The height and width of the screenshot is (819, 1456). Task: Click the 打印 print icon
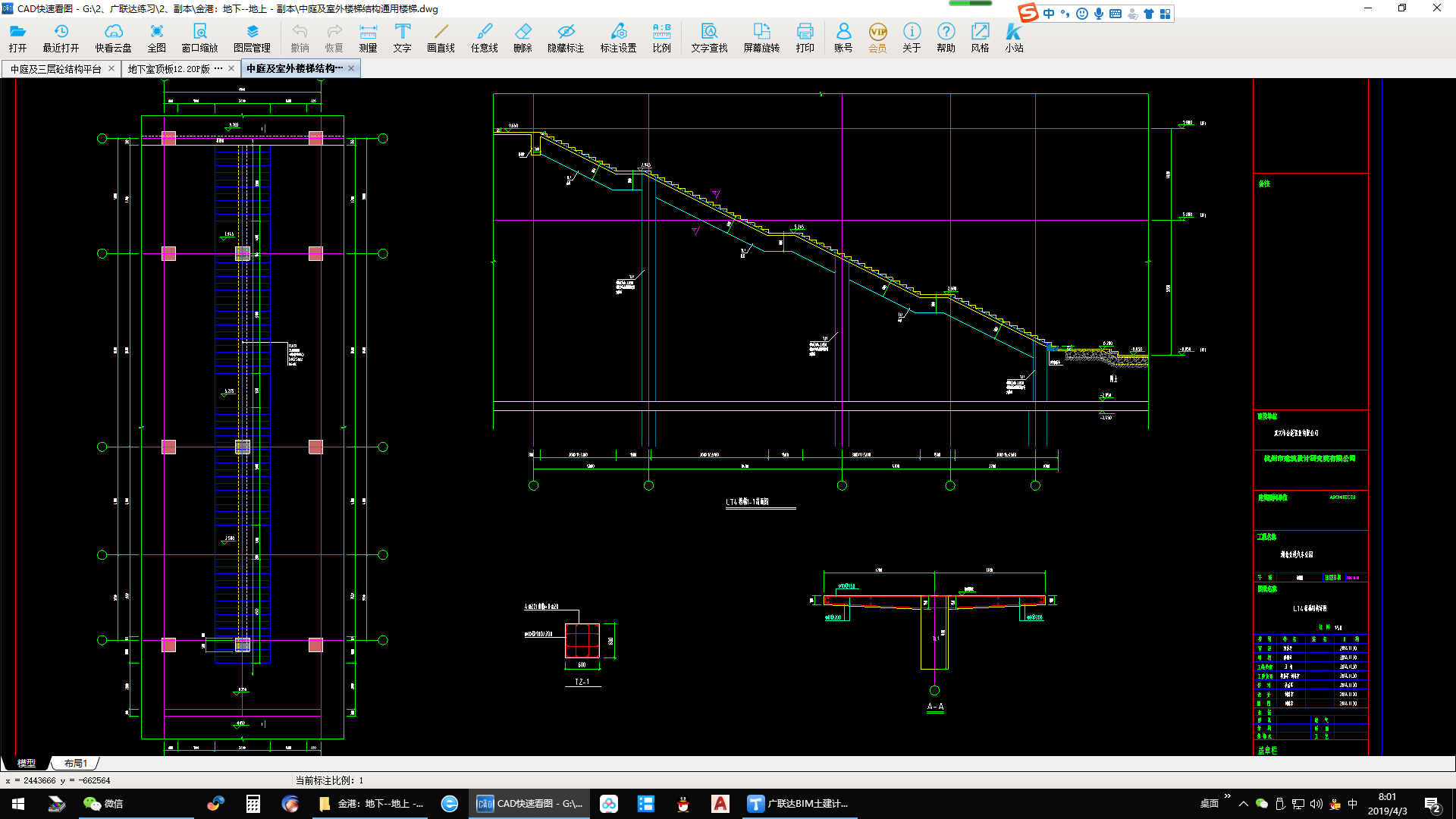(805, 37)
